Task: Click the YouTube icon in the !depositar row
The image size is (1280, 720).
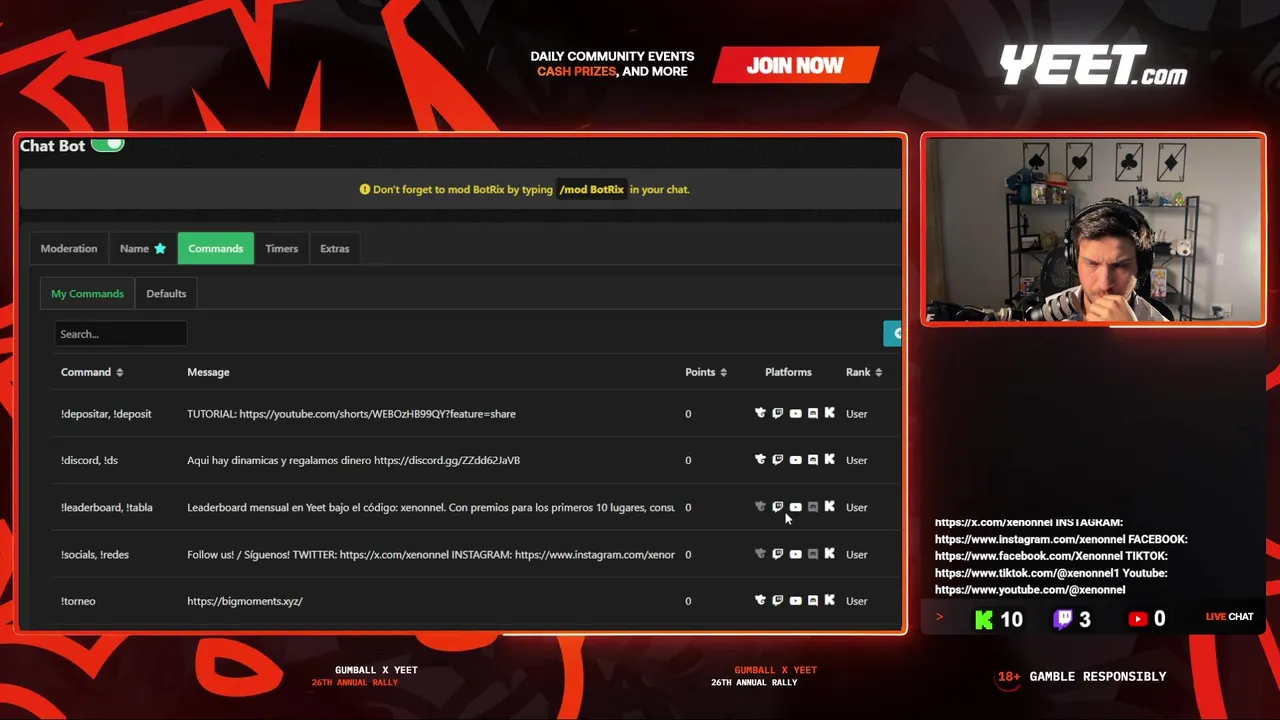Action: (795, 413)
